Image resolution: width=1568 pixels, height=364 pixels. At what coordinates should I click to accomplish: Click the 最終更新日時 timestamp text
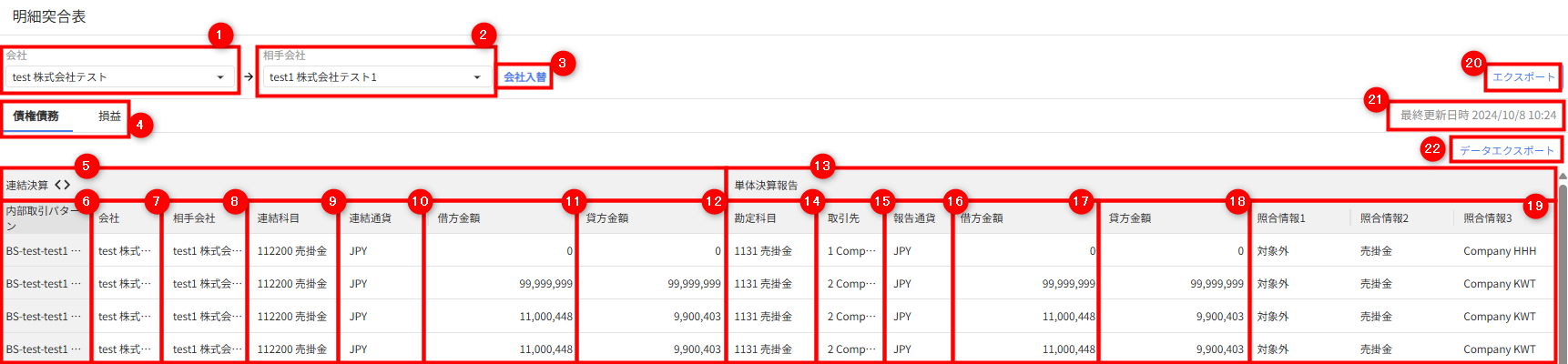[x=1477, y=116]
